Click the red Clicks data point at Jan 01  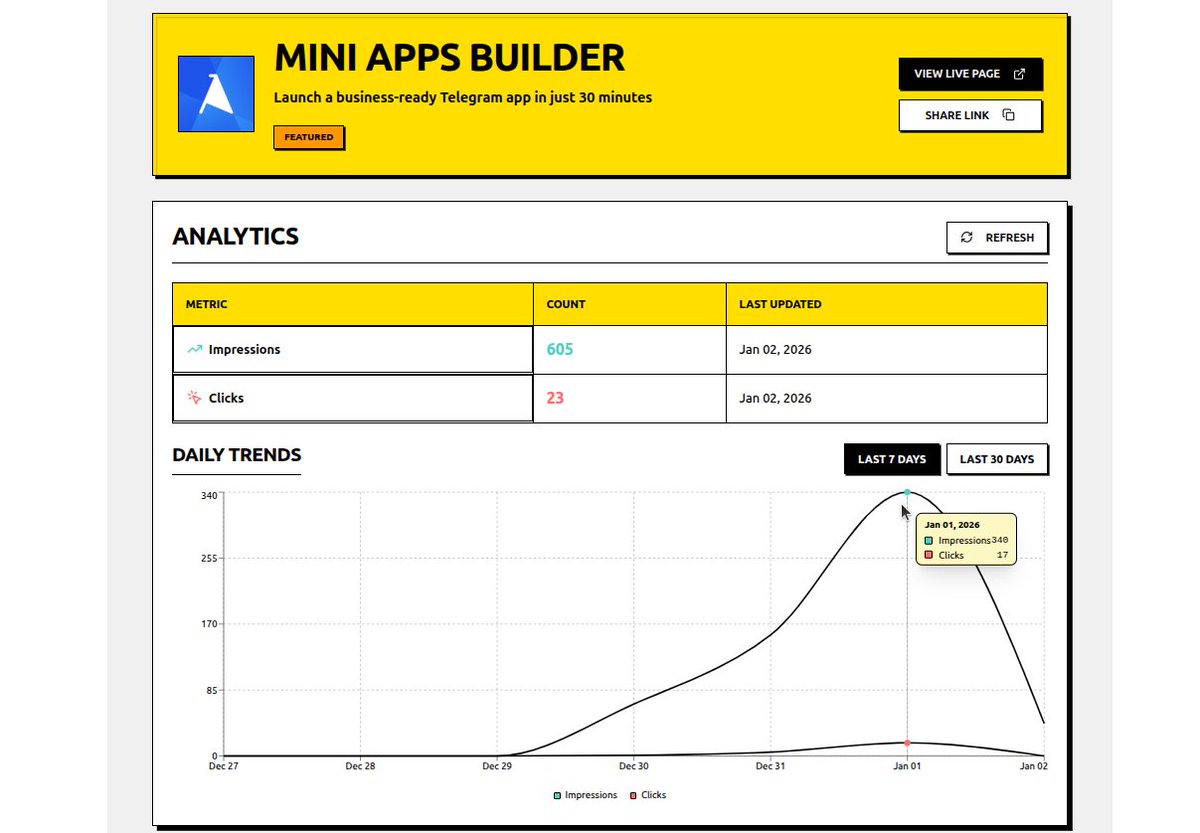pos(907,743)
